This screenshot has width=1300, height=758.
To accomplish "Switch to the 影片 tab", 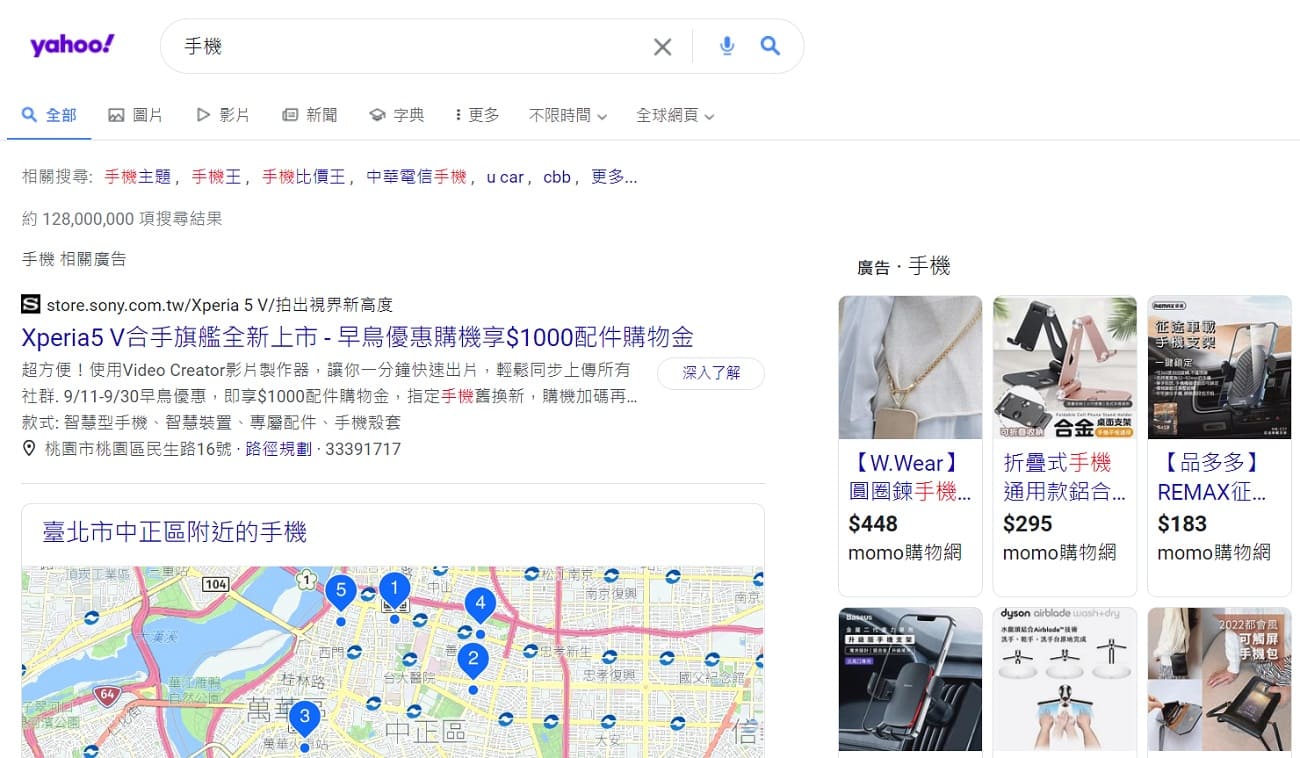I will pyautogui.click(x=223, y=115).
